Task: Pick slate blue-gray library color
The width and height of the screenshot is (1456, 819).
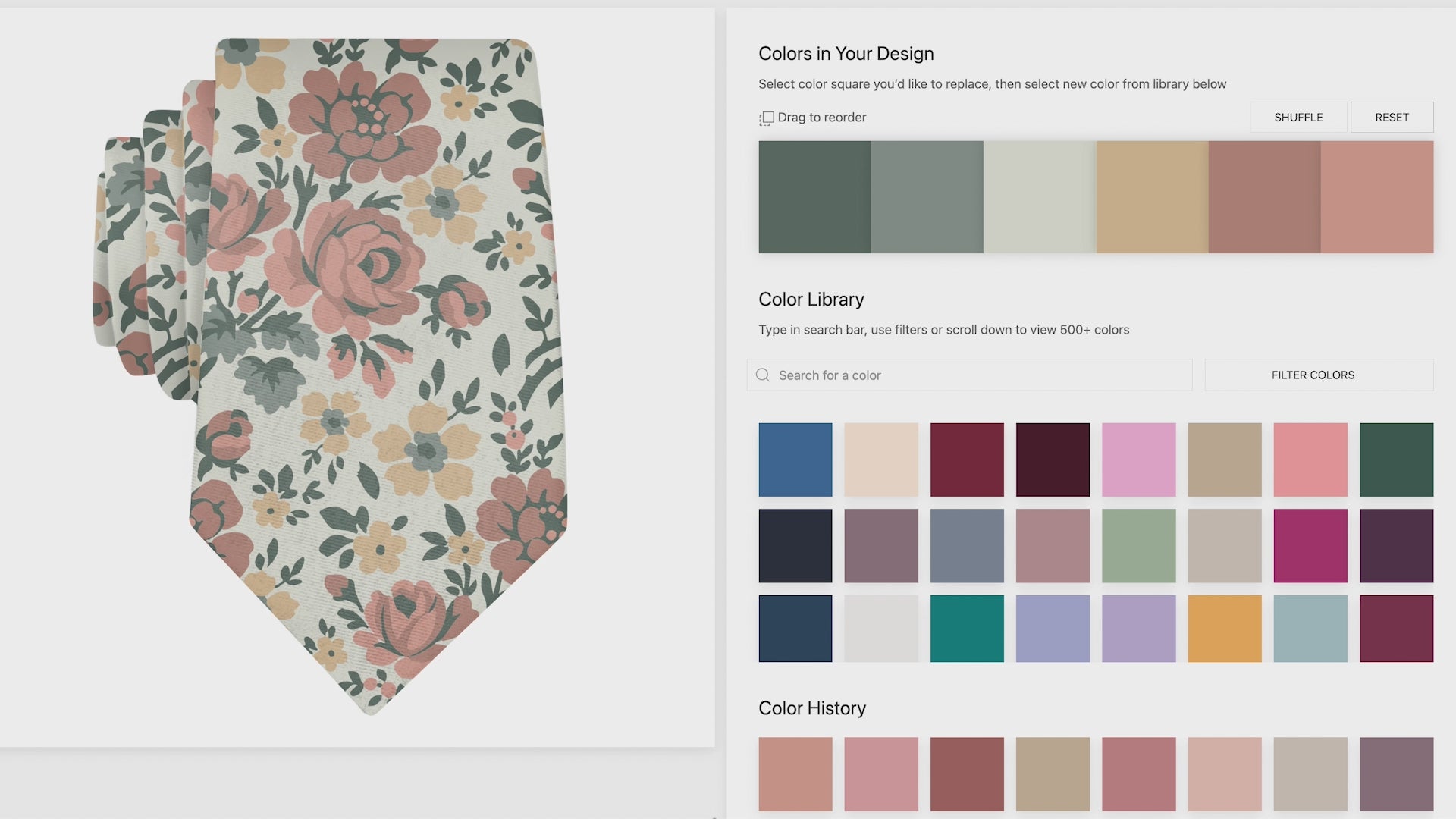Action: 967,546
